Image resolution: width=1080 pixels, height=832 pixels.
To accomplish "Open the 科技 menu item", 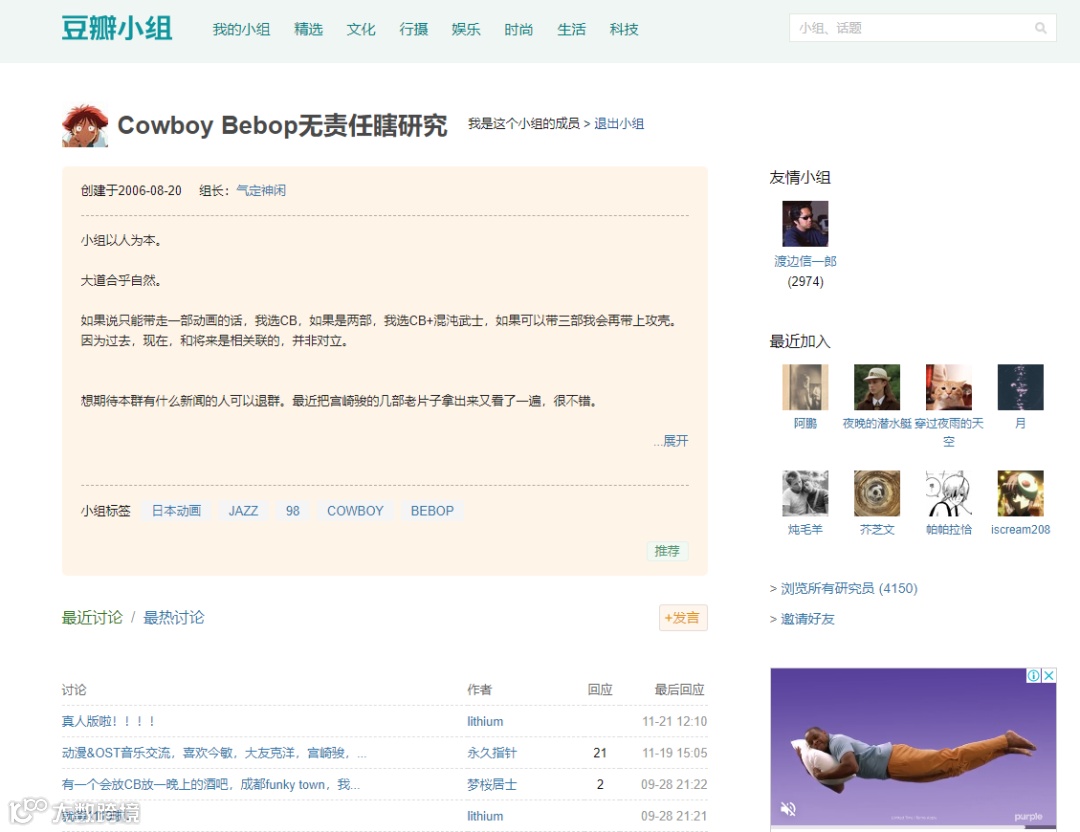I will click(624, 29).
